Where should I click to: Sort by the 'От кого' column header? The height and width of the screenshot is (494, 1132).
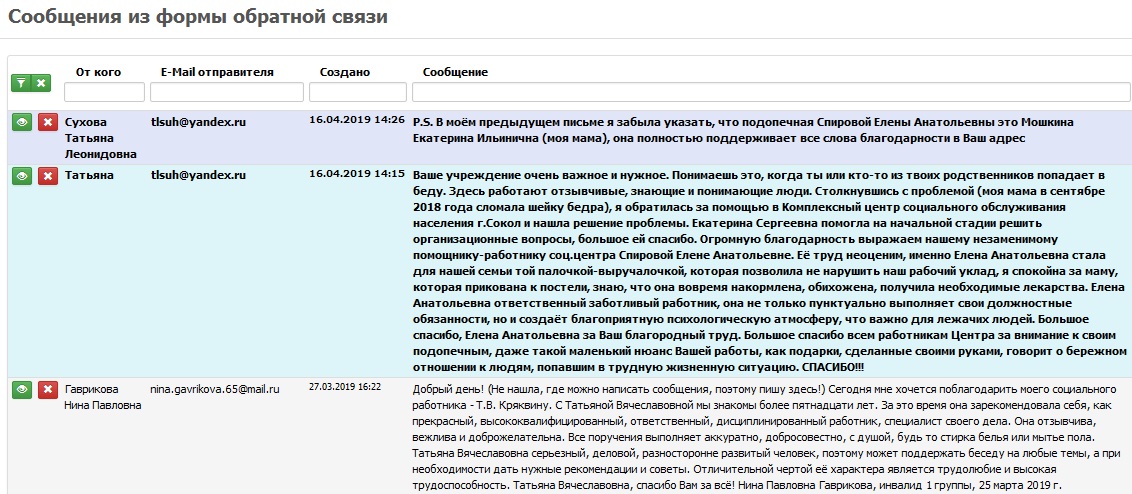[x=98, y=72]
